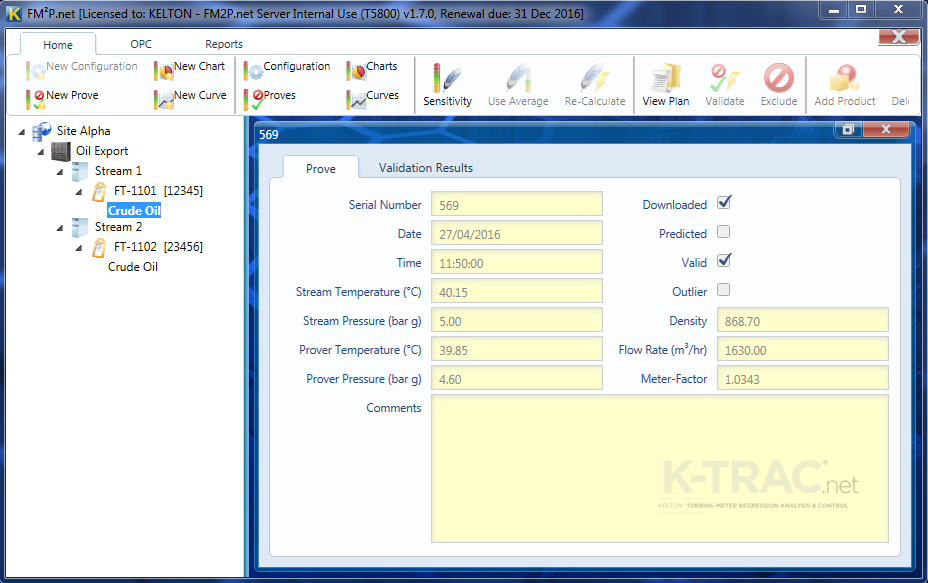Viewport: 928px width, 583px height.
Task: Open the Charts pie icon
Action: pyautogui.click(x=356, y=70)
